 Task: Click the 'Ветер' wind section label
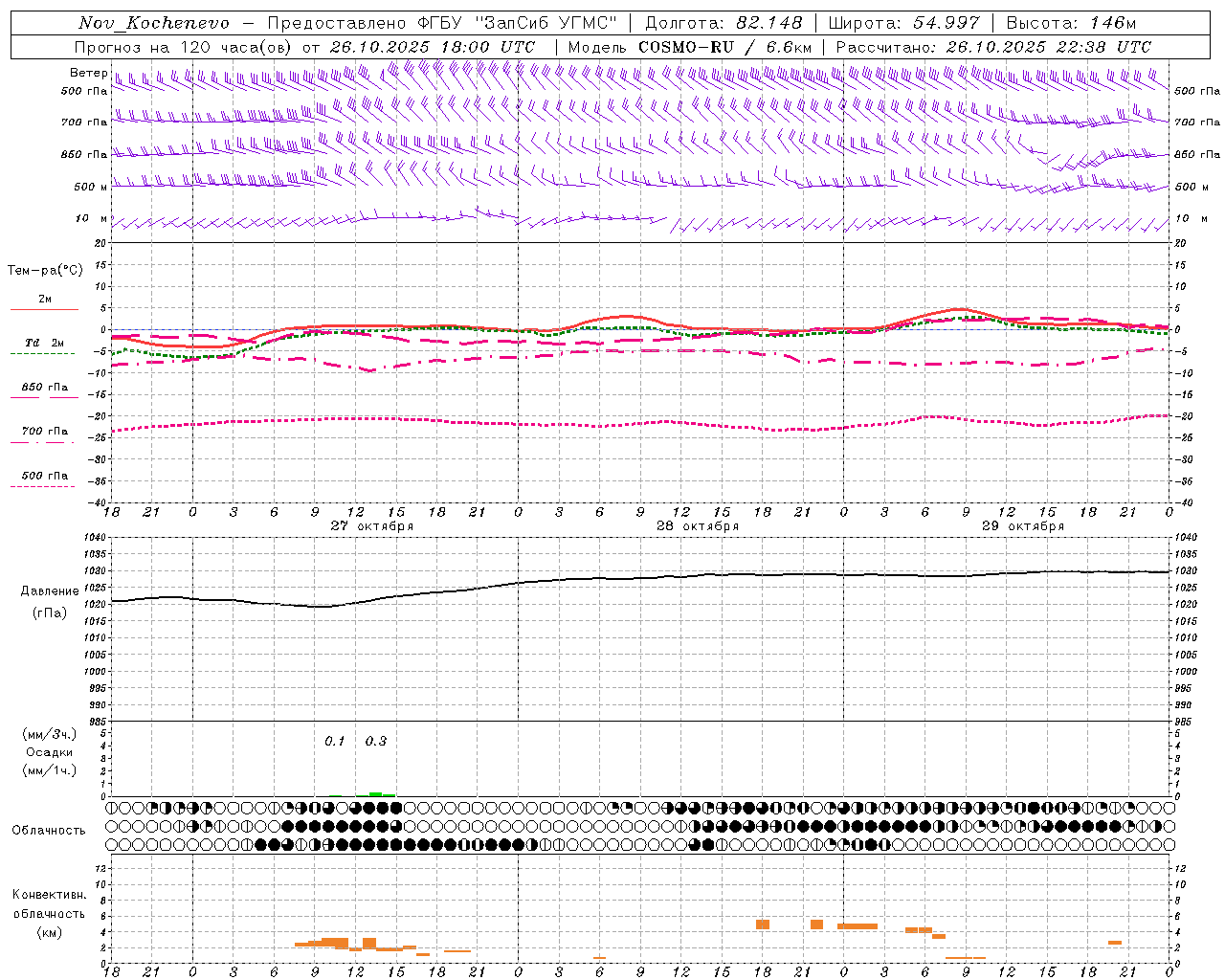coord(89,73)
